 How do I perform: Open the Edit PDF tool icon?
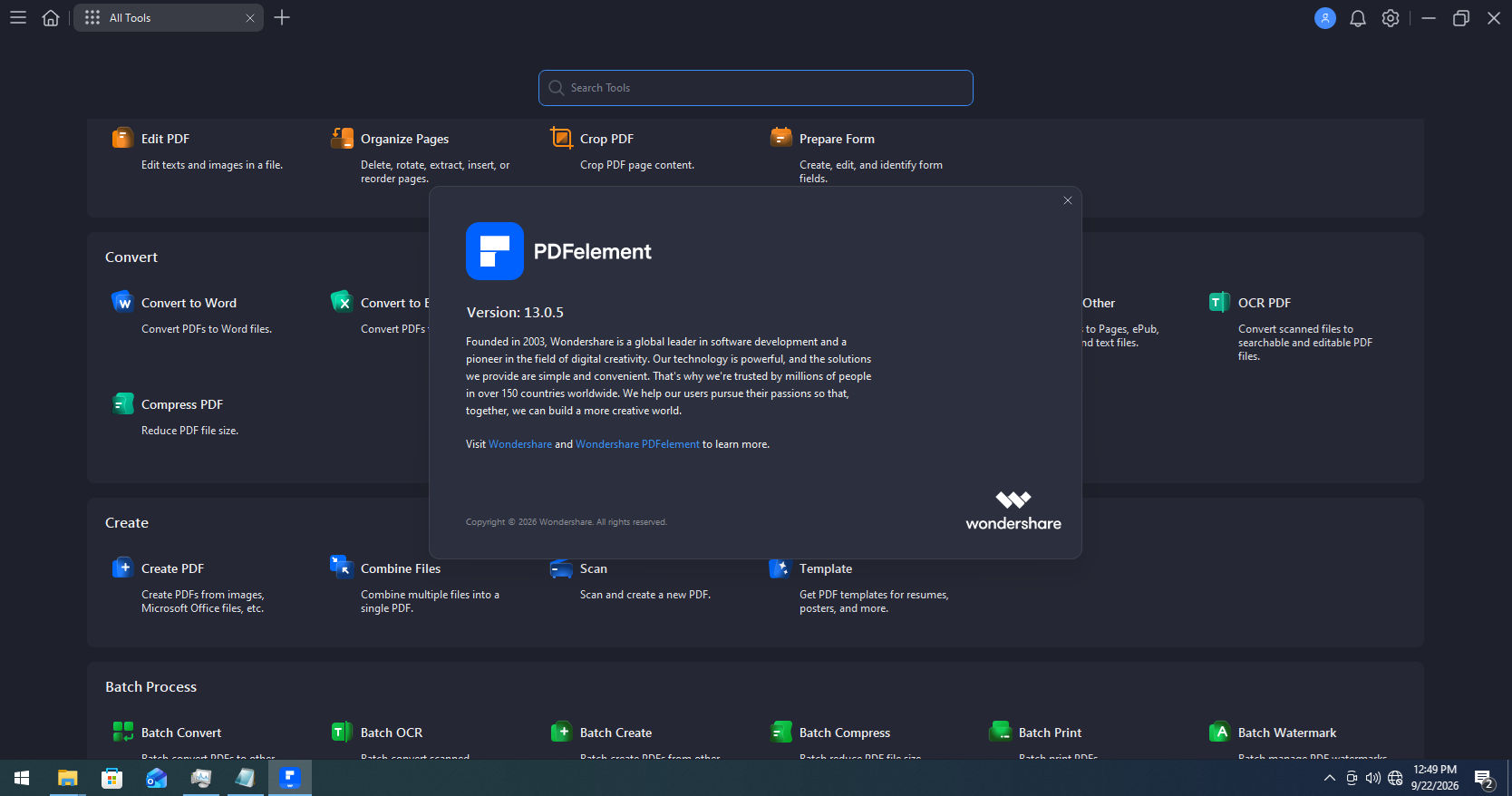(122, 138)
